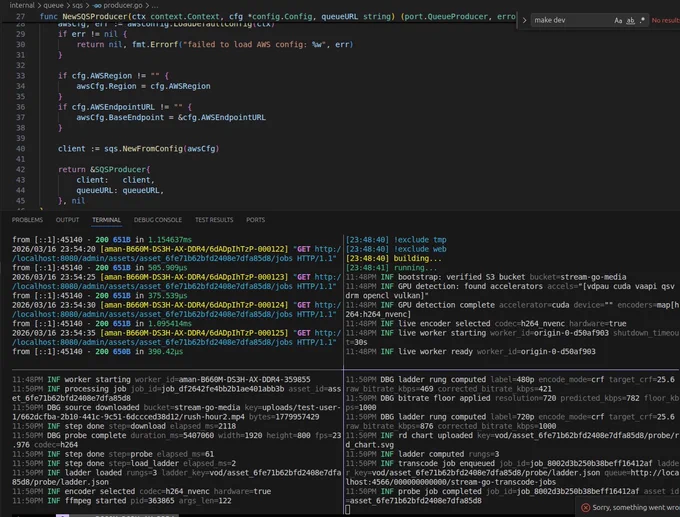The height and width of the screenshot is (517, 680).
Task: Click 'bootstrap: verified S3 bucket' log line
Action: 486,277
